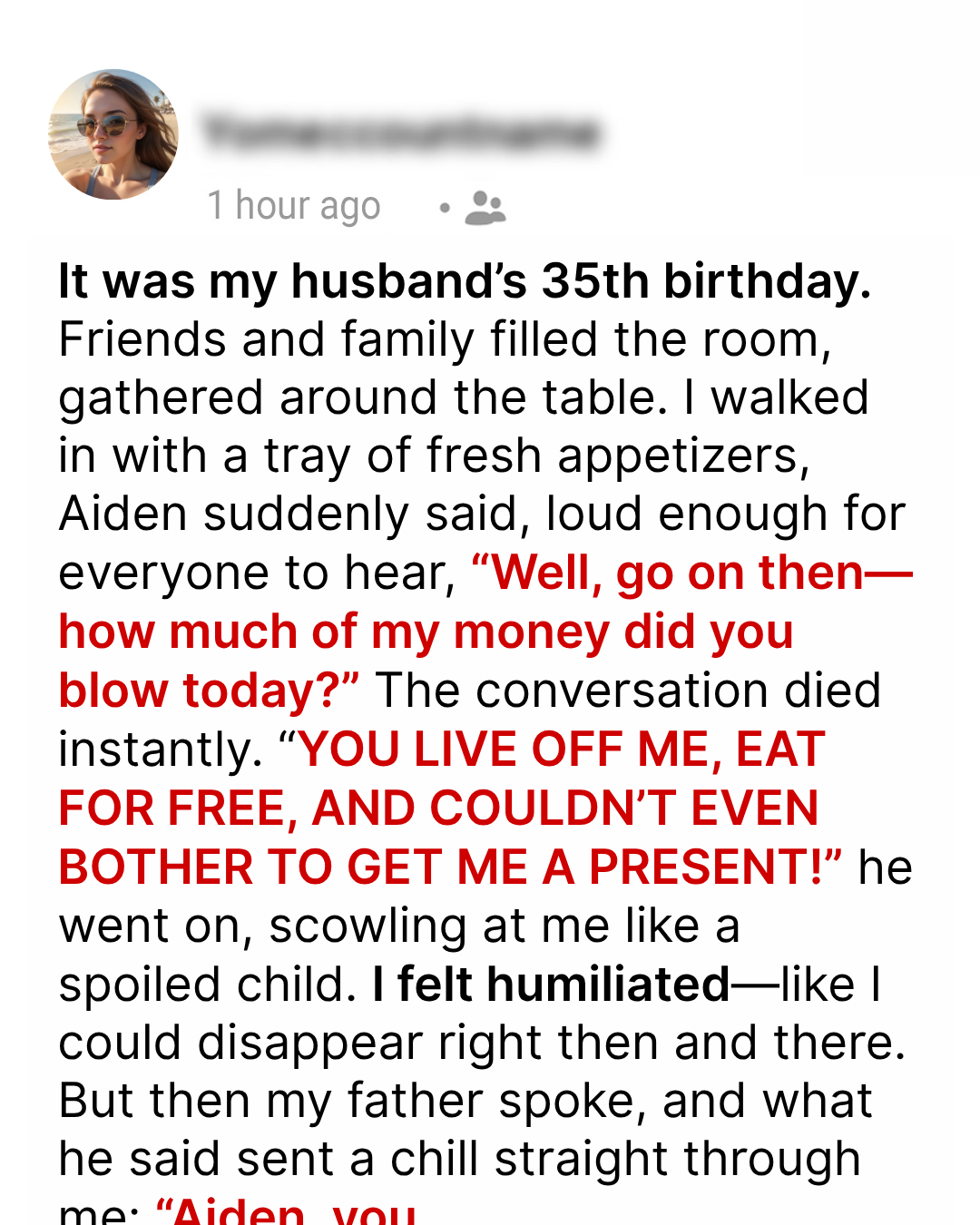Open the poster's profile picture
Image resolution: width=980 pixels, height=1225 pixels.
coord(113,134)
